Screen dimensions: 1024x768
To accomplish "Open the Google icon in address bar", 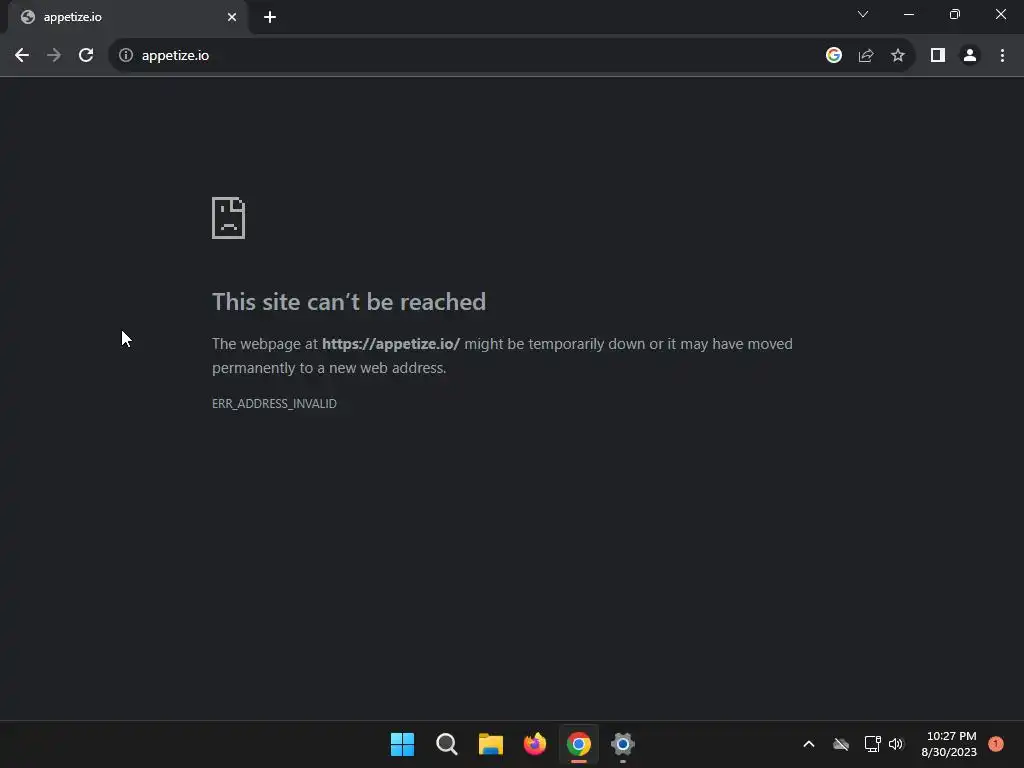I will (x=833, y=56).
